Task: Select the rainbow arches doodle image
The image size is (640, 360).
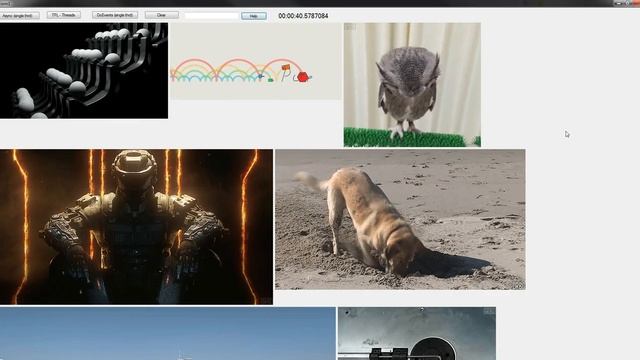Action: (256, 61)
